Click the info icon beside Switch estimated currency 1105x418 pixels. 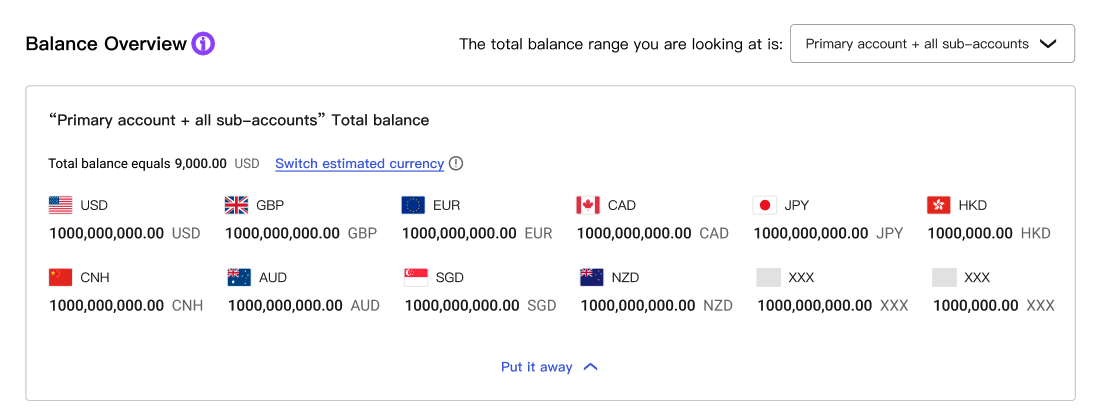457,164
